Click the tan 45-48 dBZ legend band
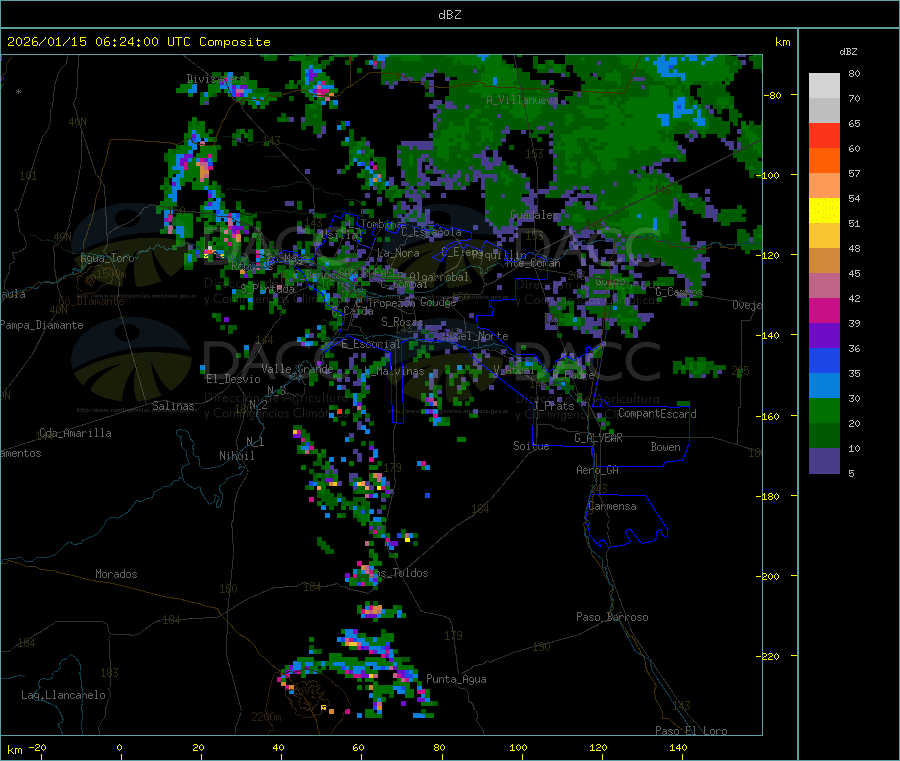This screenshot has width=900, height=761. pyautogui.click(x=824, y=261)
